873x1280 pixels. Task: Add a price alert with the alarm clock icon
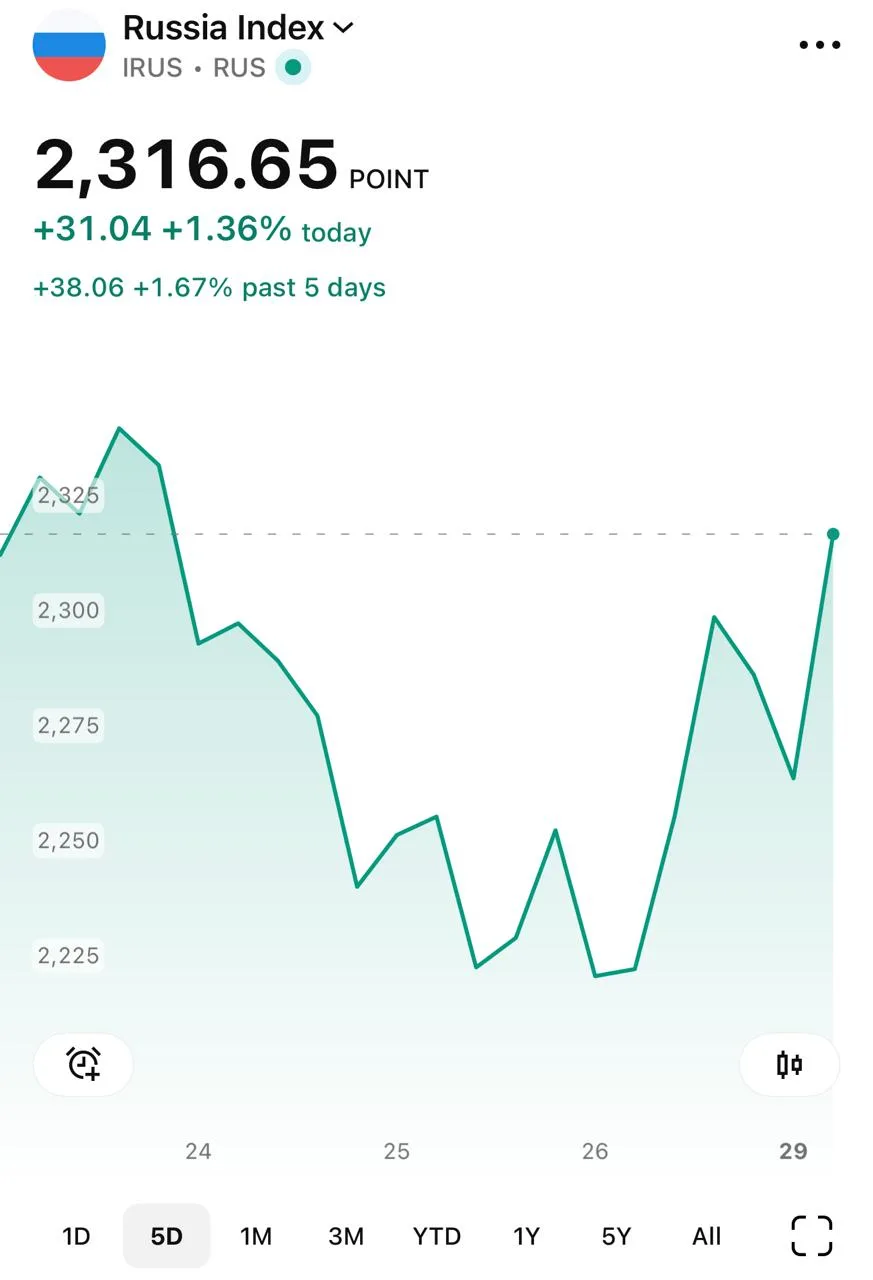click(84, 1064)
